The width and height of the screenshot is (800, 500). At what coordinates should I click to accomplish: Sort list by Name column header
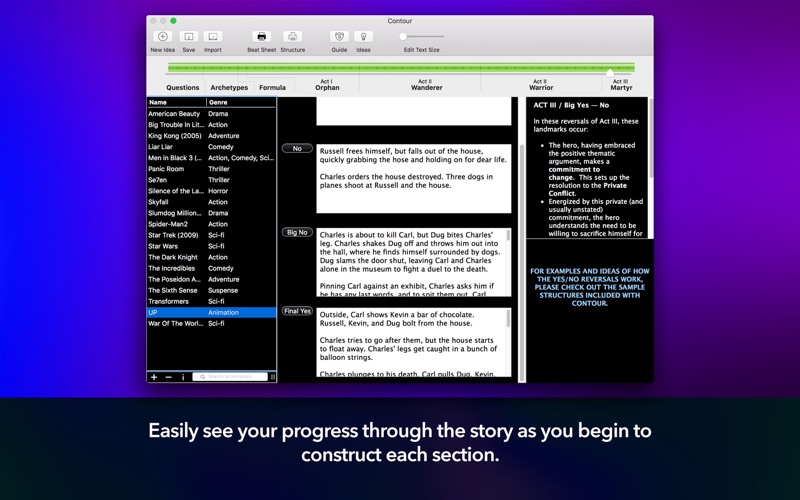coord(177,103)
